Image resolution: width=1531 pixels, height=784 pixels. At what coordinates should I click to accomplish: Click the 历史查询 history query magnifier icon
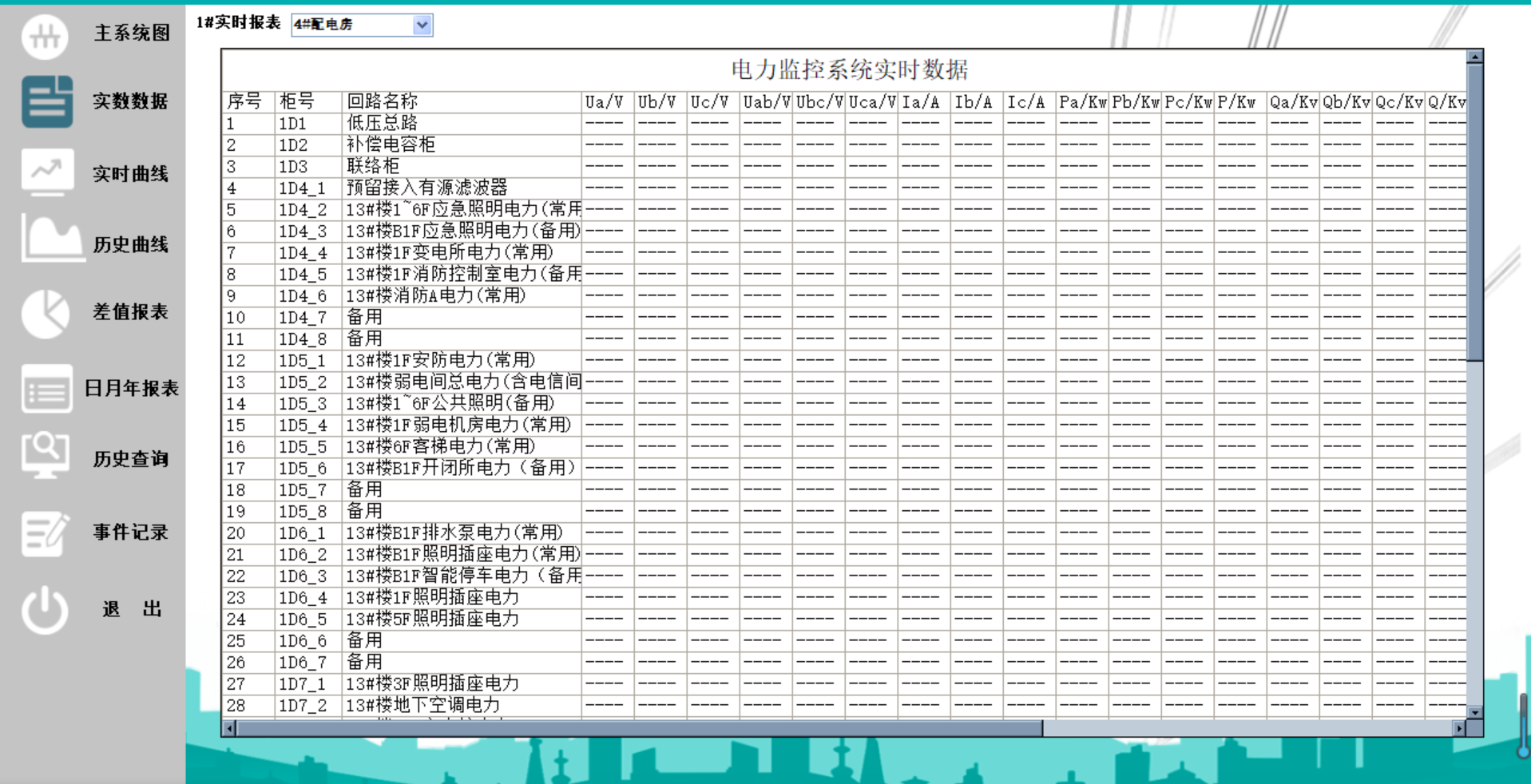[46, 457]
